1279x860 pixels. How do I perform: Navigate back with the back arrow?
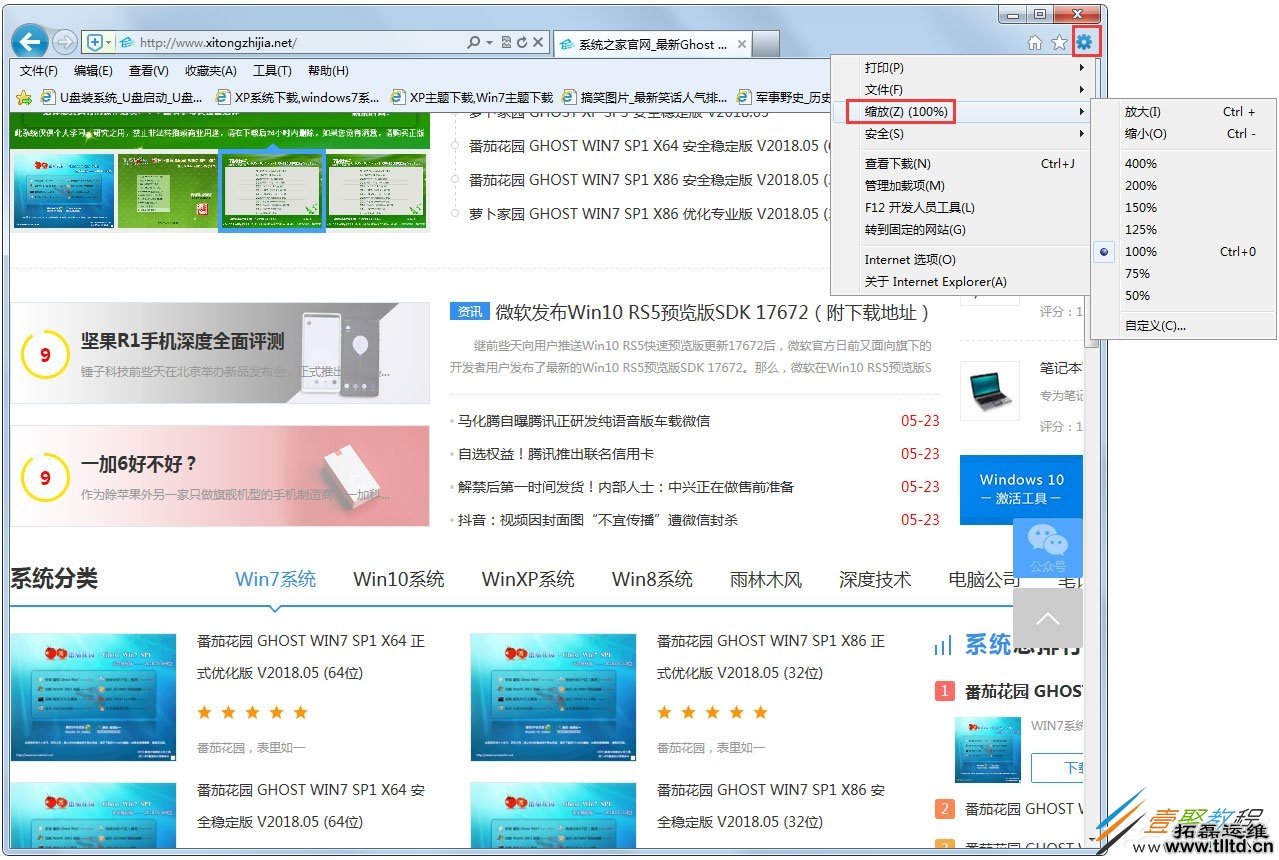pos(29,41)
